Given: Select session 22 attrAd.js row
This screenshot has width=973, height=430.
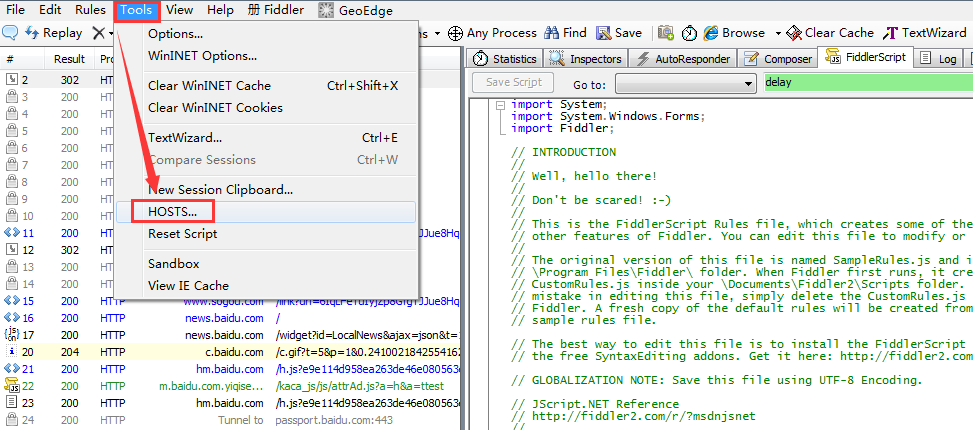Looking at the screenshot, I should point(230,386).
